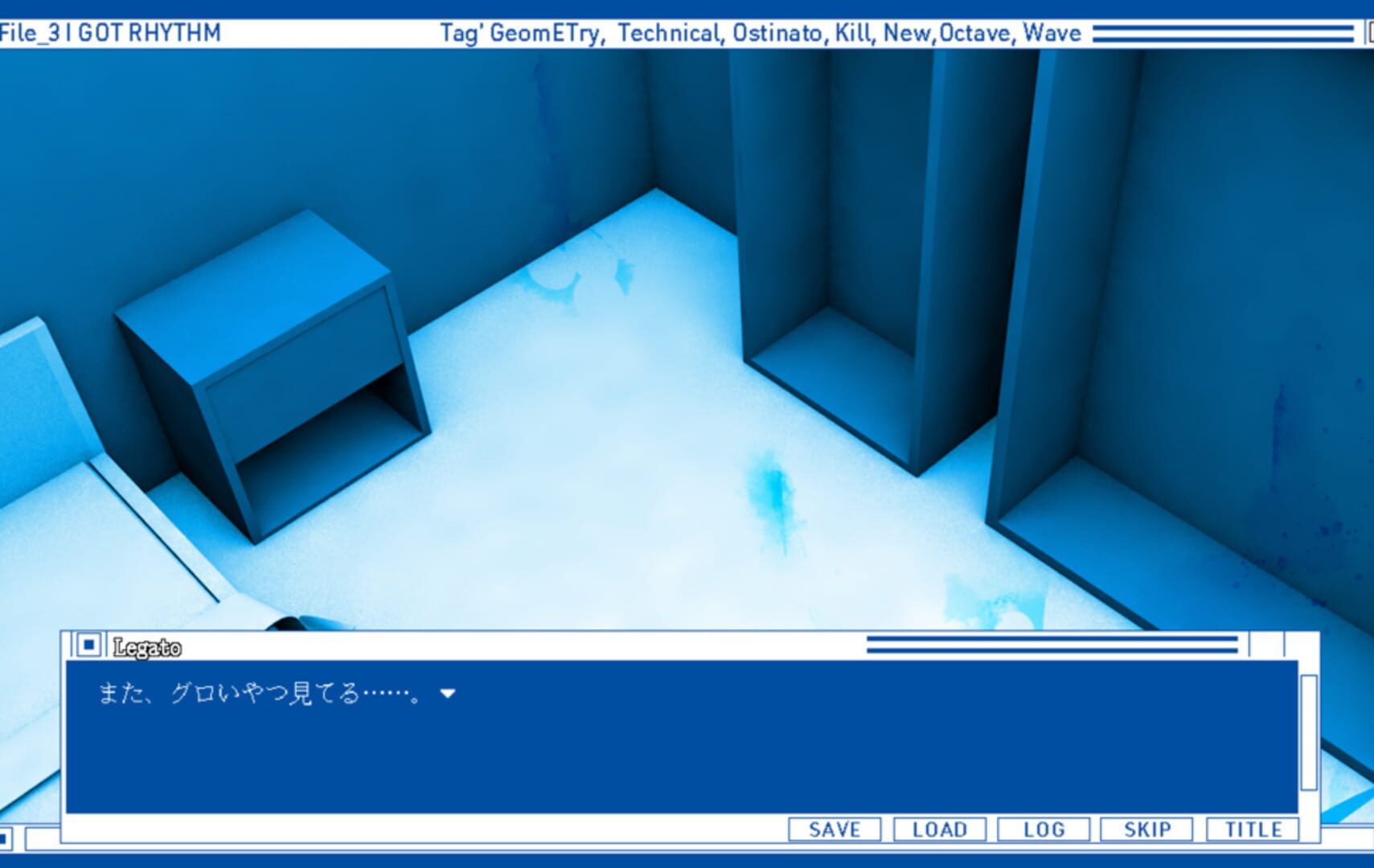This screenshot has height=868, width=1374.
Task: Click the File_3 I GOT RHYTHM title
Action: [110, 33]
